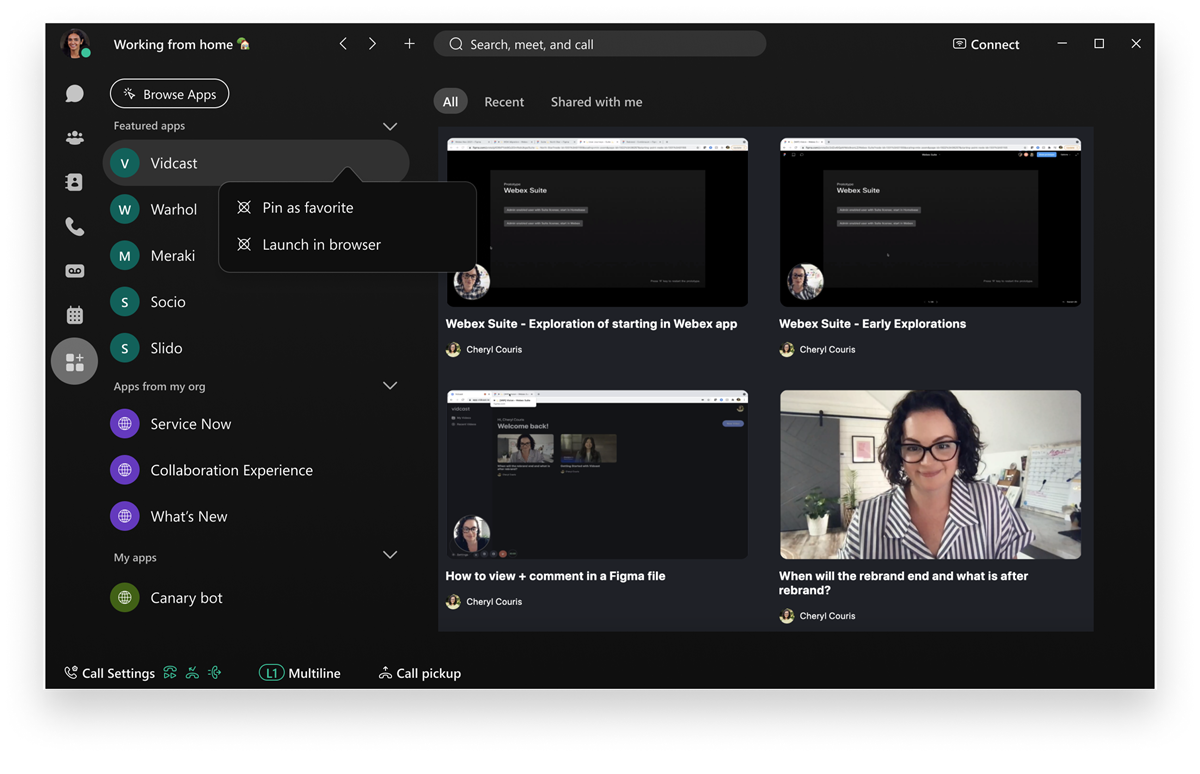Click the 'Apps from my org' section label
The image size is (1200, 774).
tap(159, 386)
